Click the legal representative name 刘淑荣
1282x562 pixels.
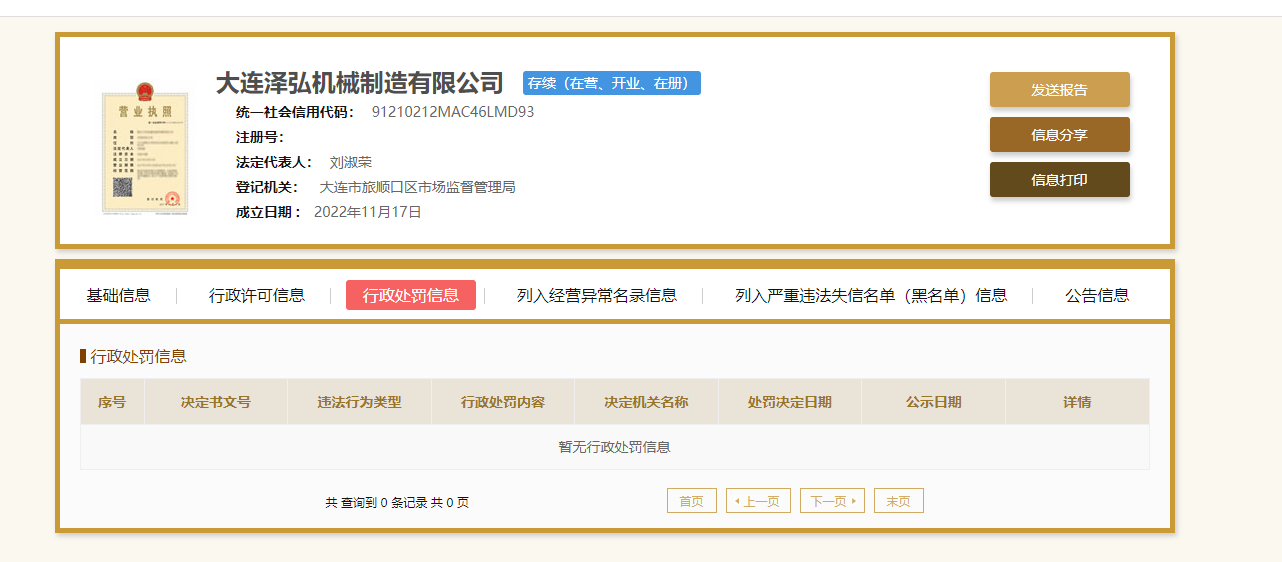[x=351, y=162]
